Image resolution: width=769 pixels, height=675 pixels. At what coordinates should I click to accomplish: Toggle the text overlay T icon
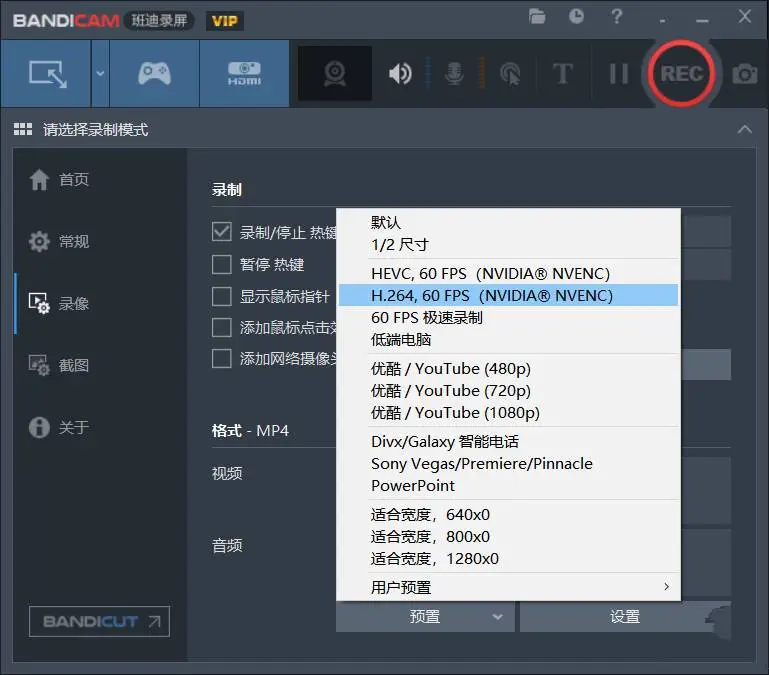coord(563,74)
